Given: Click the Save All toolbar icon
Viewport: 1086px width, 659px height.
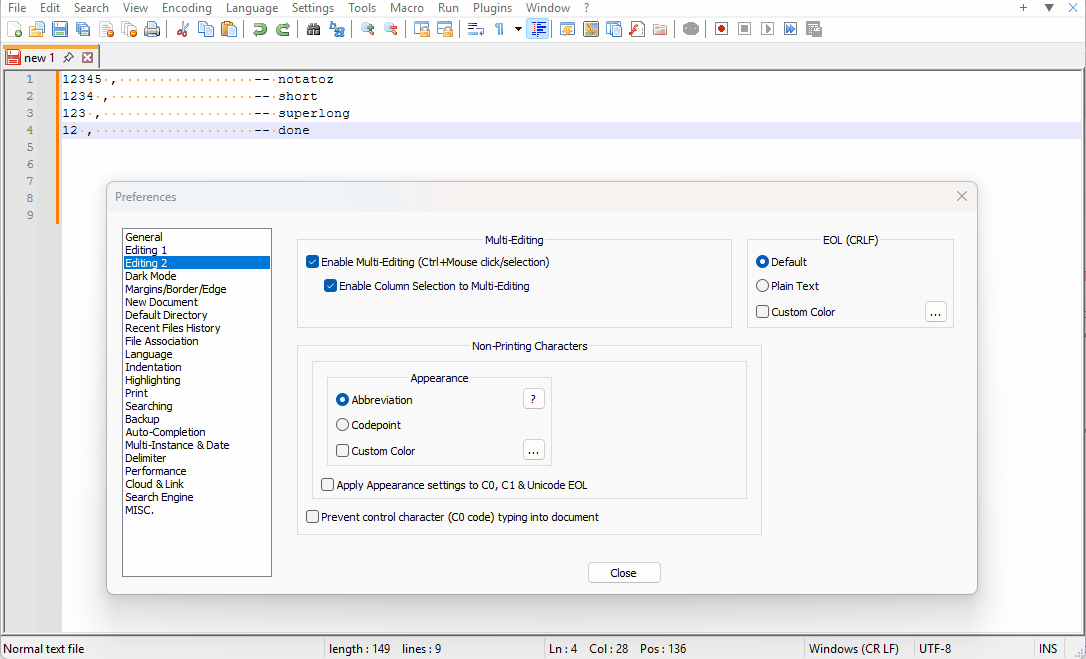Looking at the screenshot, I should tap(83, 29).
